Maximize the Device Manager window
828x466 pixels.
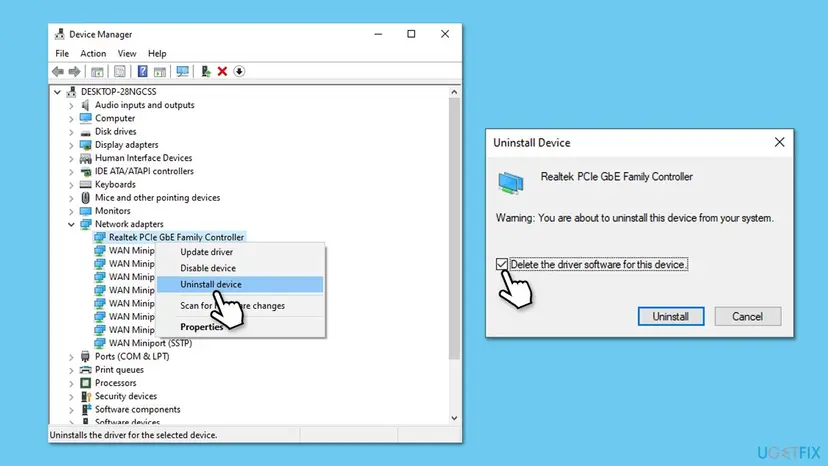pos(411,34)
